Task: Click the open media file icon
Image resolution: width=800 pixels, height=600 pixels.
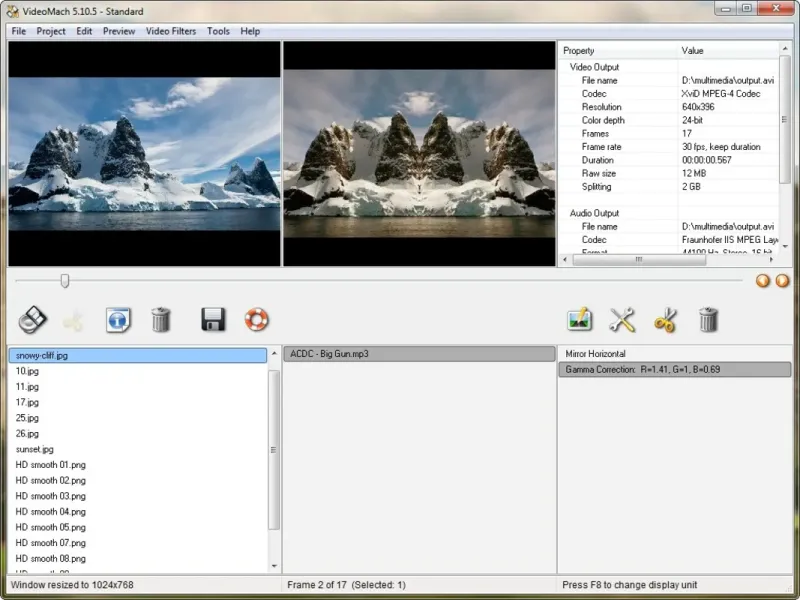Action: click(x=33, y=320)
